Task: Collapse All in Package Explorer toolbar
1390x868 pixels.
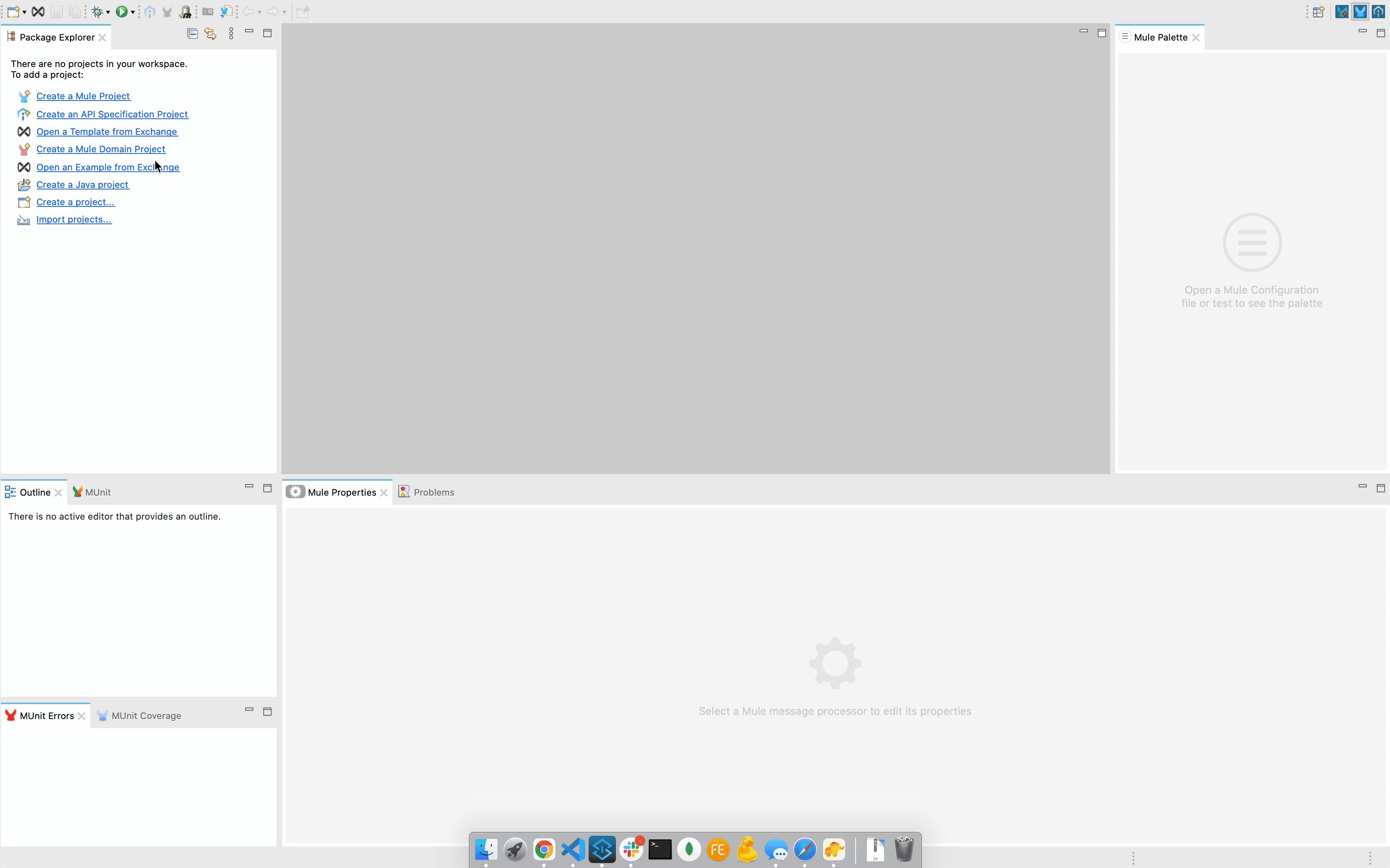Action: 192,33
